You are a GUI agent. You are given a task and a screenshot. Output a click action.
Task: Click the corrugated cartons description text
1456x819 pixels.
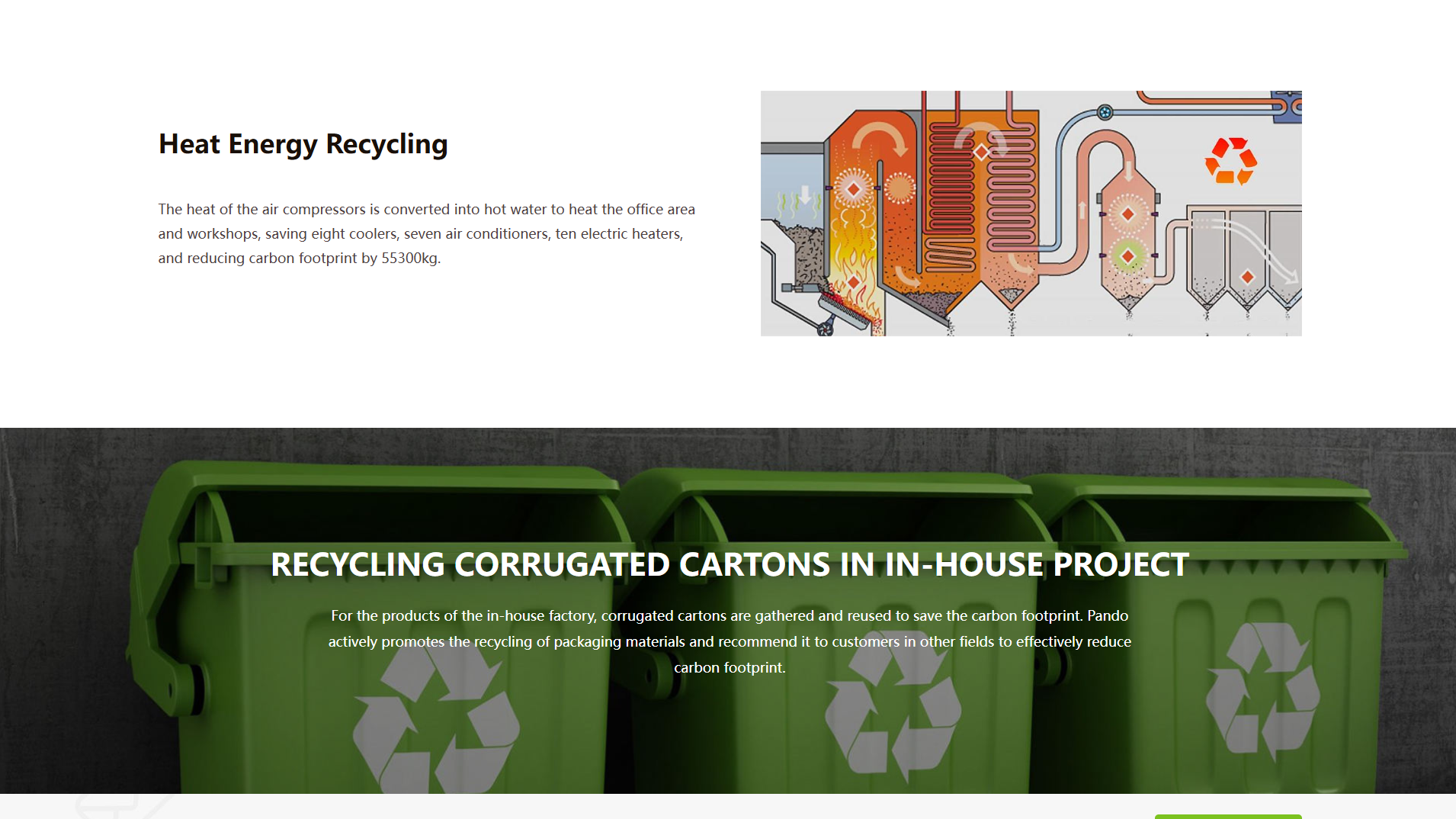tap(730, 641)
